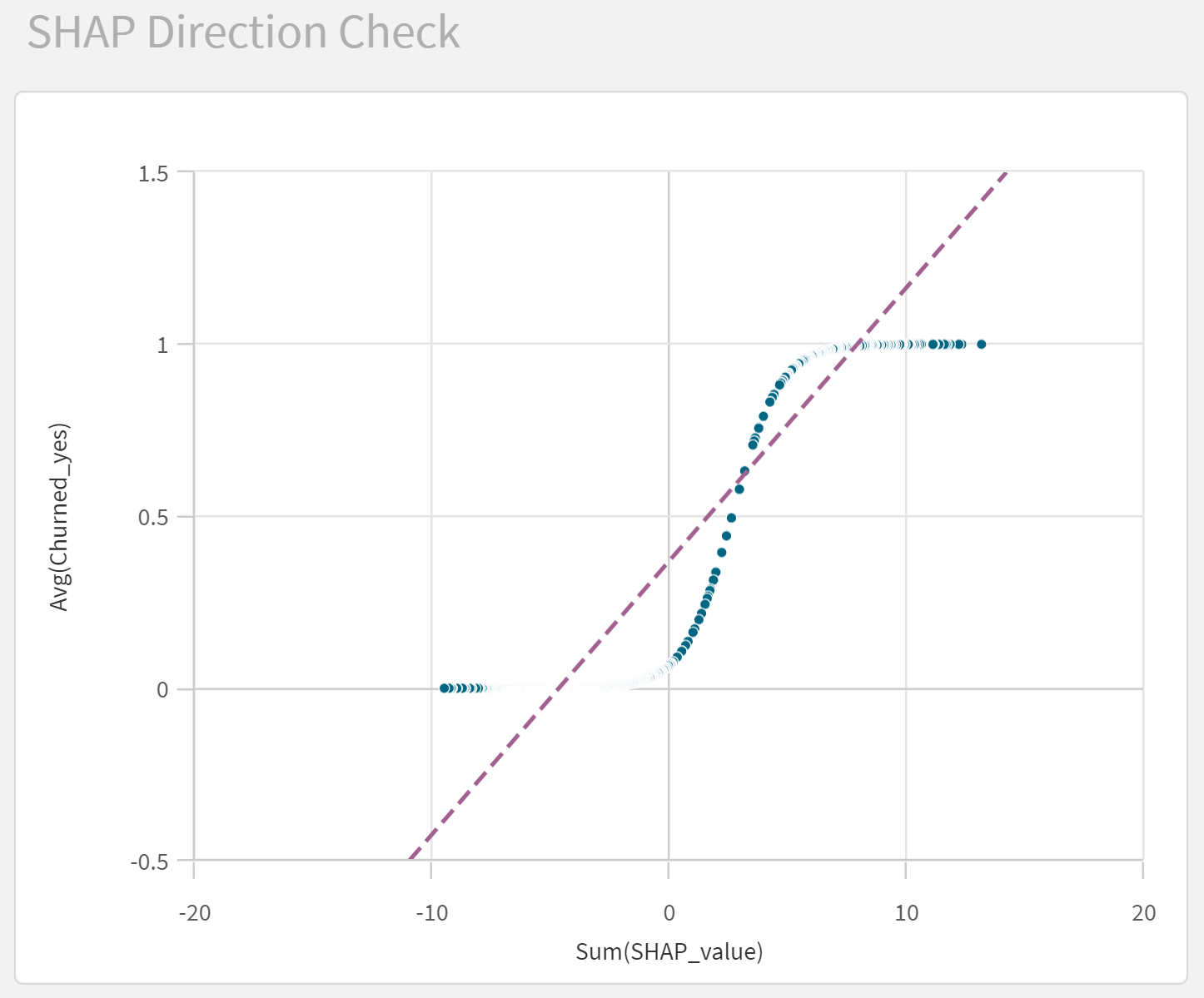Select data point near 0.79 churn average

[x=763, y=416]
